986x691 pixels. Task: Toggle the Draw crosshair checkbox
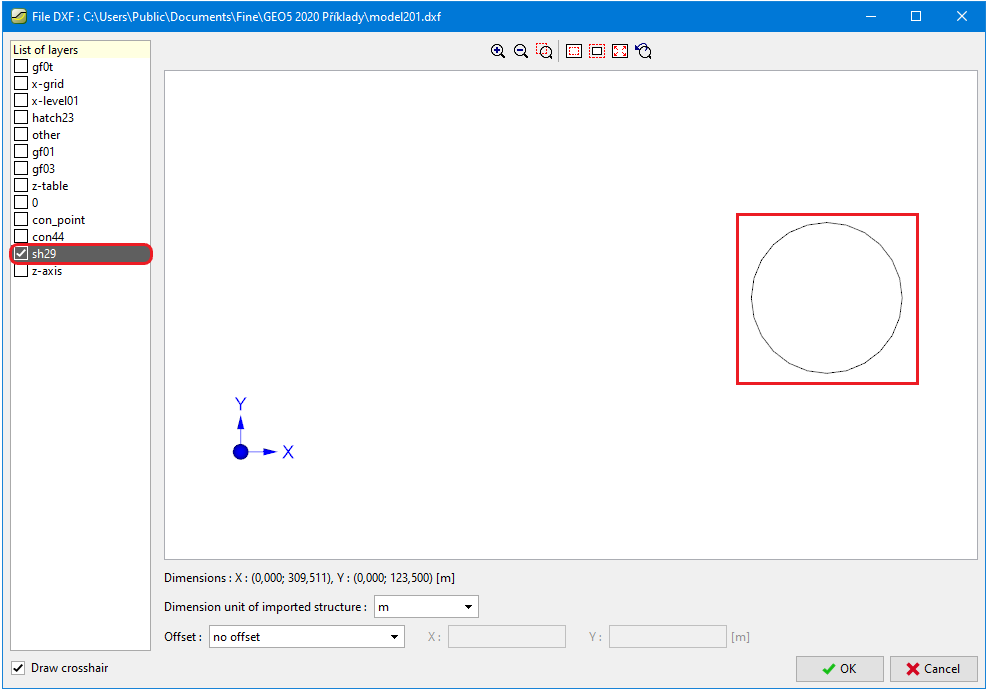[x=18, y=668]
